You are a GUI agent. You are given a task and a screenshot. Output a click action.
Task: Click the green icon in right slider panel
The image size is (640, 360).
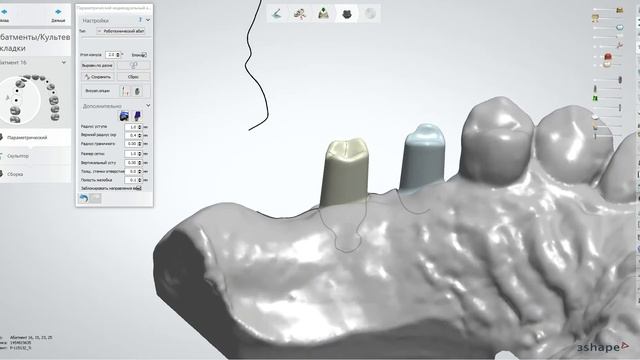pos(596,98)
